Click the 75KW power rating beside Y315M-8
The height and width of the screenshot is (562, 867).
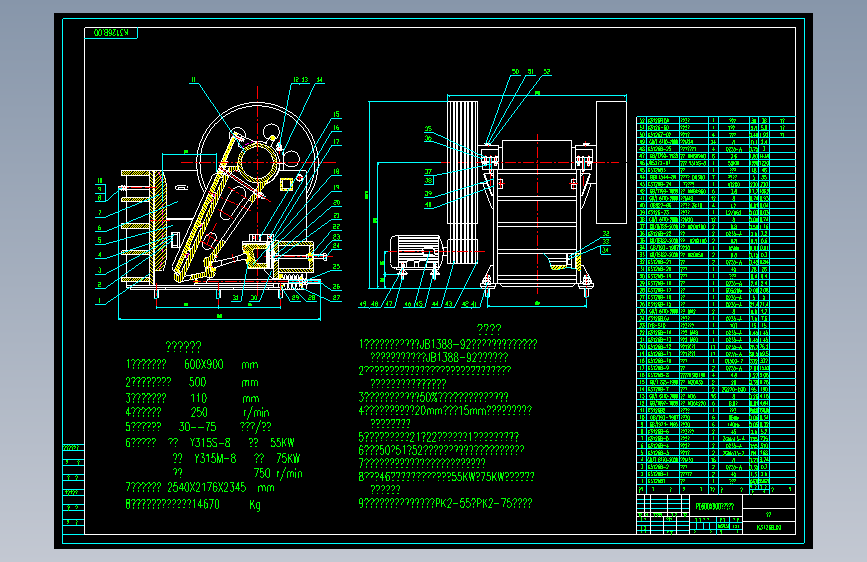coord(288,459)
